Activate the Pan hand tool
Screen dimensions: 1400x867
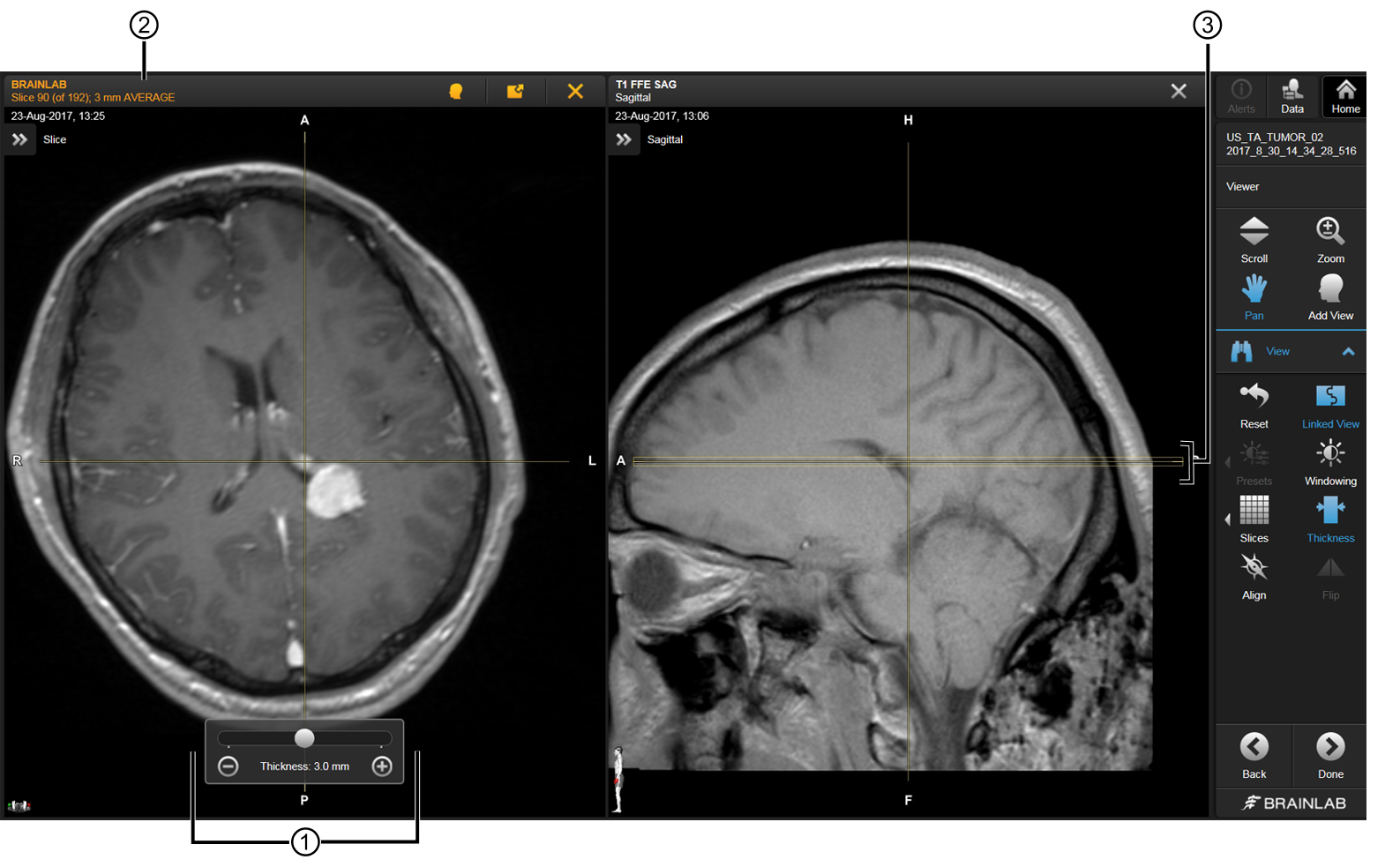[x=1254, y=296]
